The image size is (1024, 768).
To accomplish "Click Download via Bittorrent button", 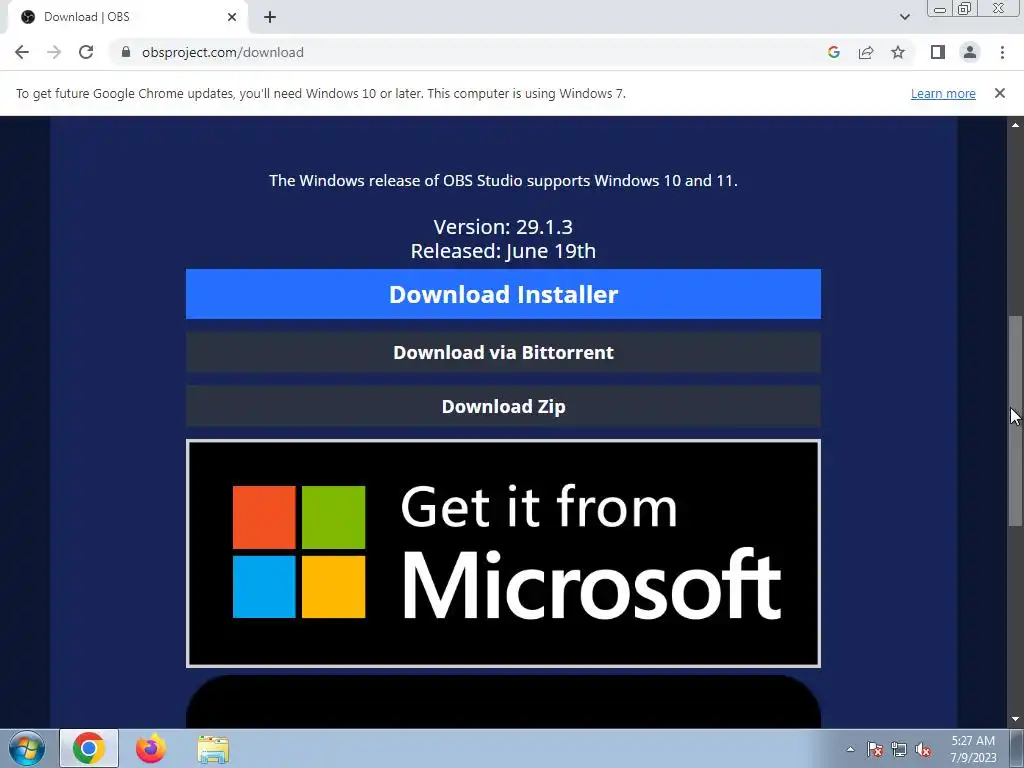I will [x=503, y=352].
